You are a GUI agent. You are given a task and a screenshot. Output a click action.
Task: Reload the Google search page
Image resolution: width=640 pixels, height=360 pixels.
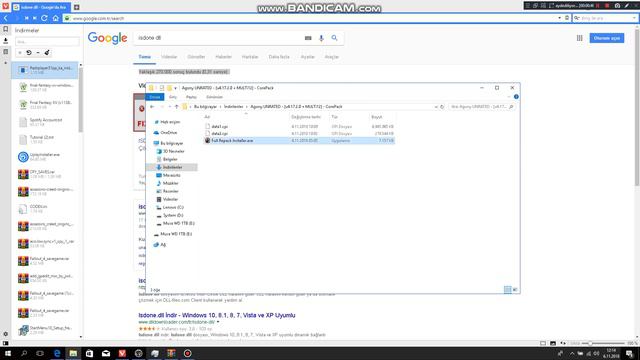tap(44, 18)
